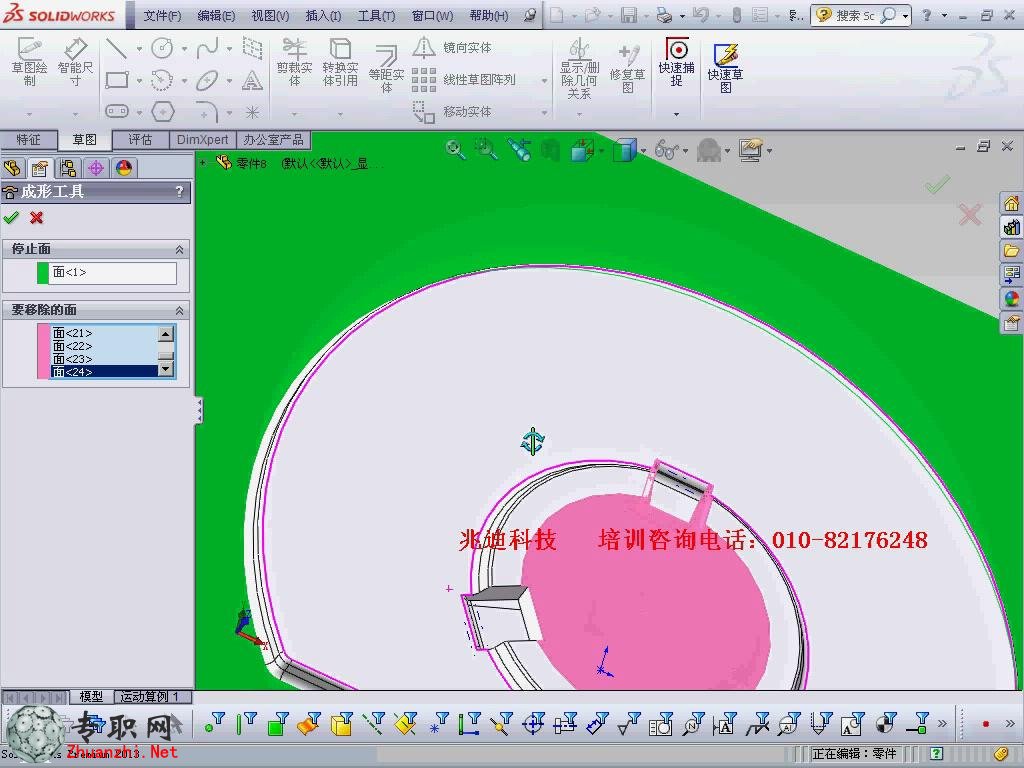This screenshot has height=768, width=1024.
Task: Click Repair Sketch (修复草图)
Action: [x=627, y=69]
